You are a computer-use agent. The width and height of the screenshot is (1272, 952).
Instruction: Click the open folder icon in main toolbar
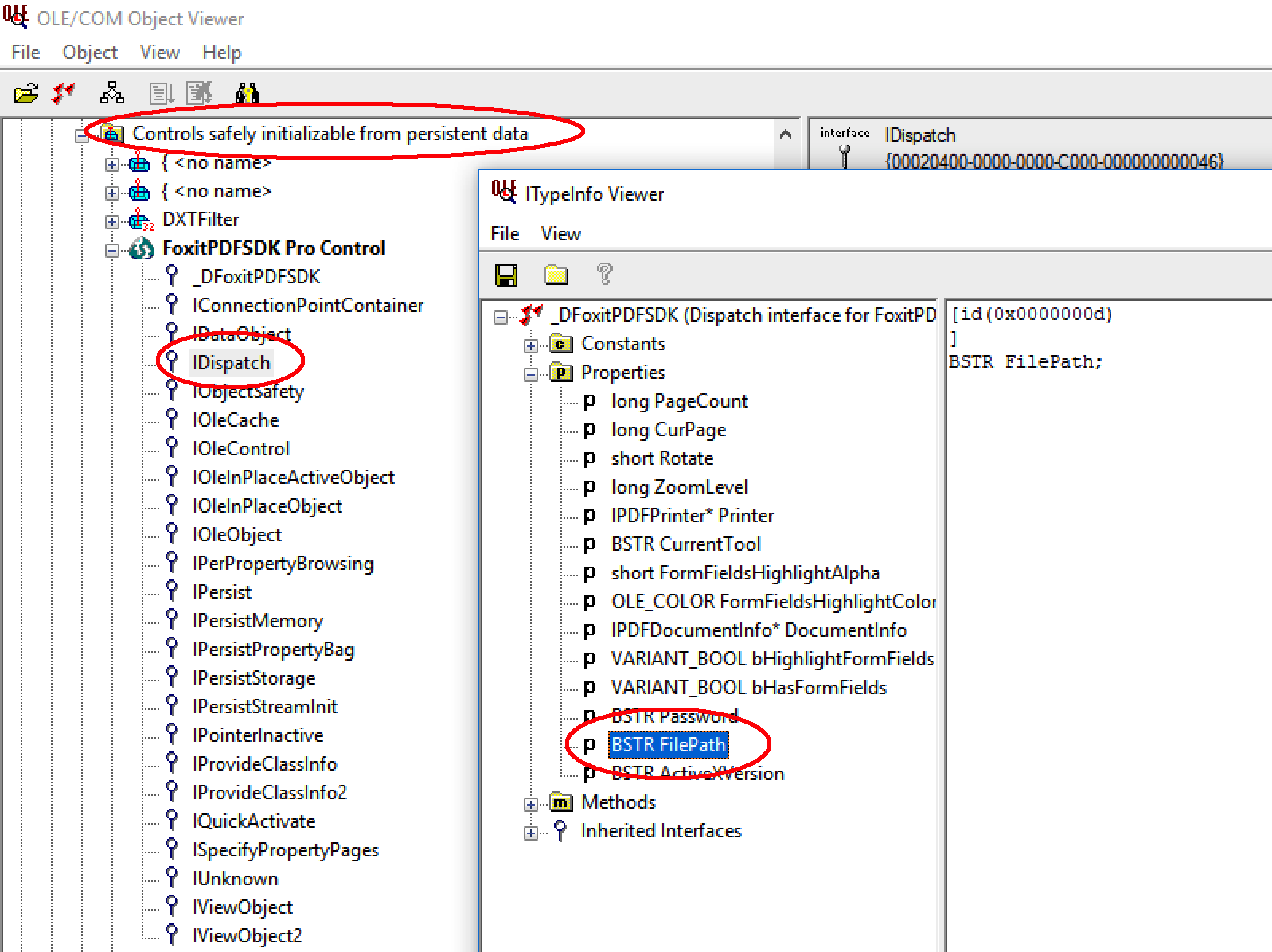[x=26, y=94]
